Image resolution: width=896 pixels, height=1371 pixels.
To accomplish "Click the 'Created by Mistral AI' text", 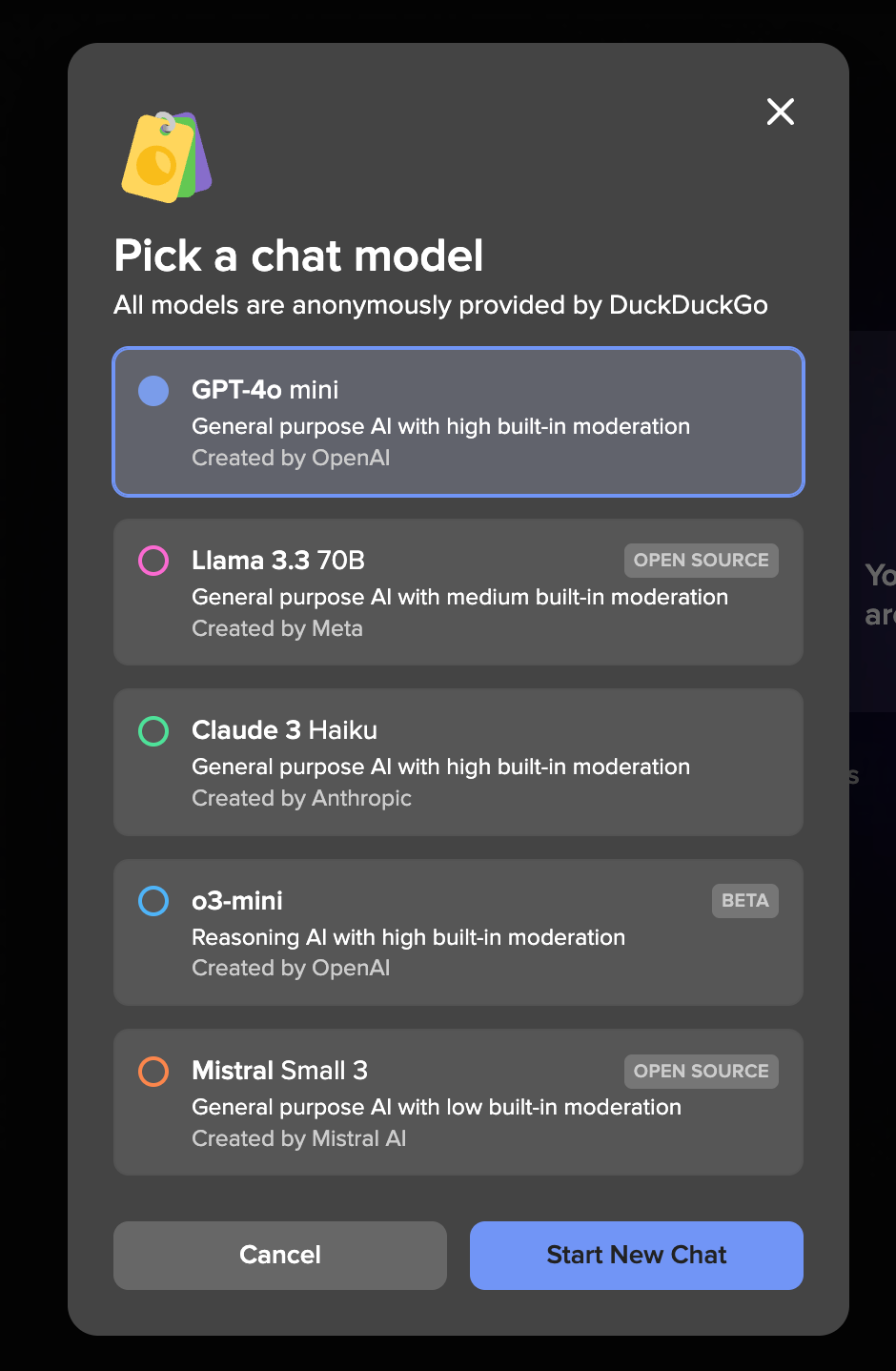I will [299, 1138].
